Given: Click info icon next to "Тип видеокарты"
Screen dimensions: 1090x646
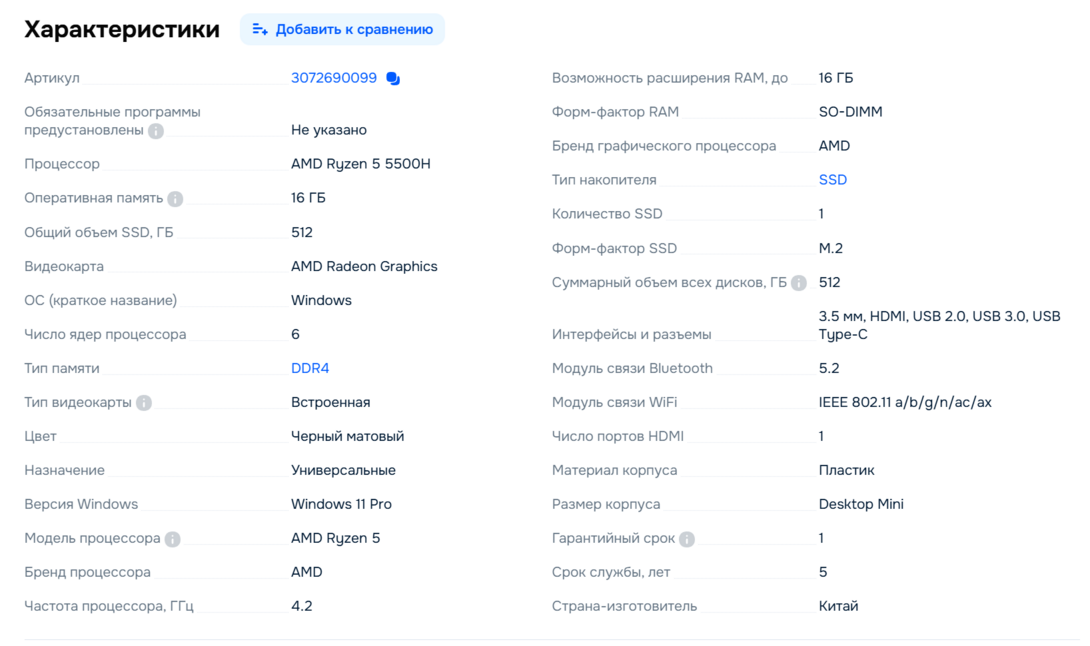Looking at the screenshot, I should [144, 403].
